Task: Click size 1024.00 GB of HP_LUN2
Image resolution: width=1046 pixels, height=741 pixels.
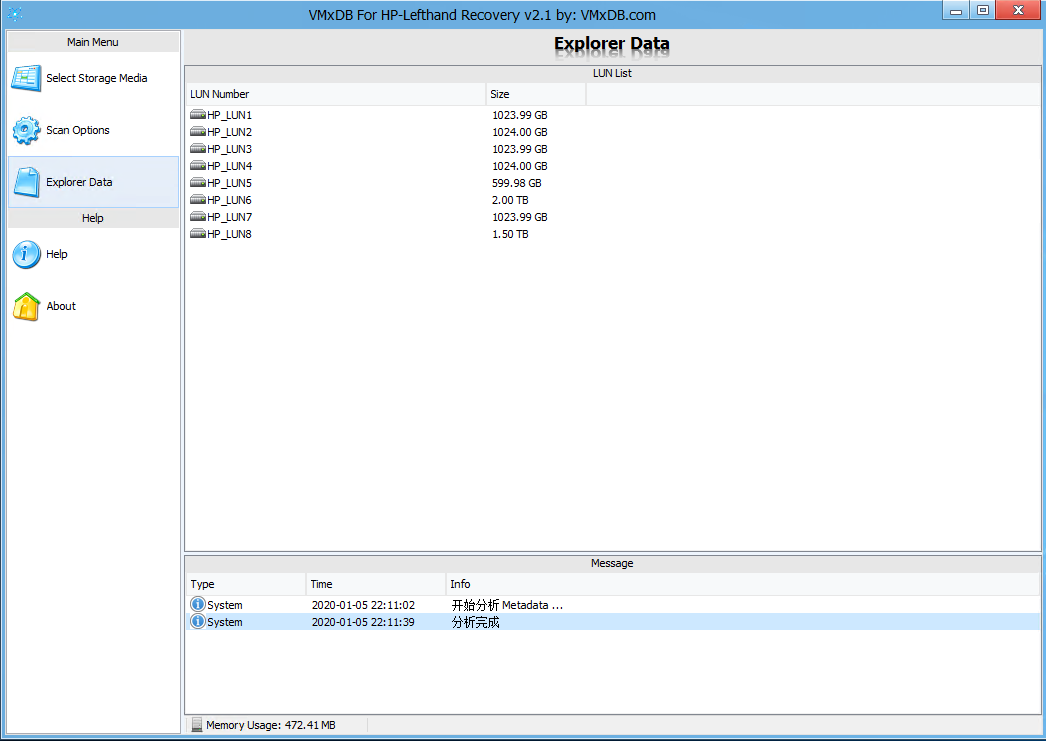Action: 520,132
